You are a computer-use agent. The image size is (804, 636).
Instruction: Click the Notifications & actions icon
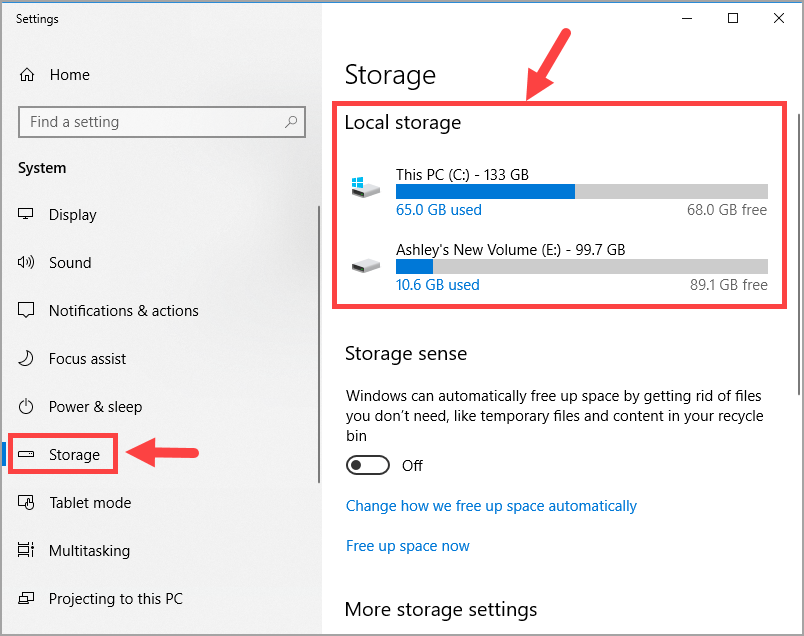pyautogui.click(x=27, y=311)
